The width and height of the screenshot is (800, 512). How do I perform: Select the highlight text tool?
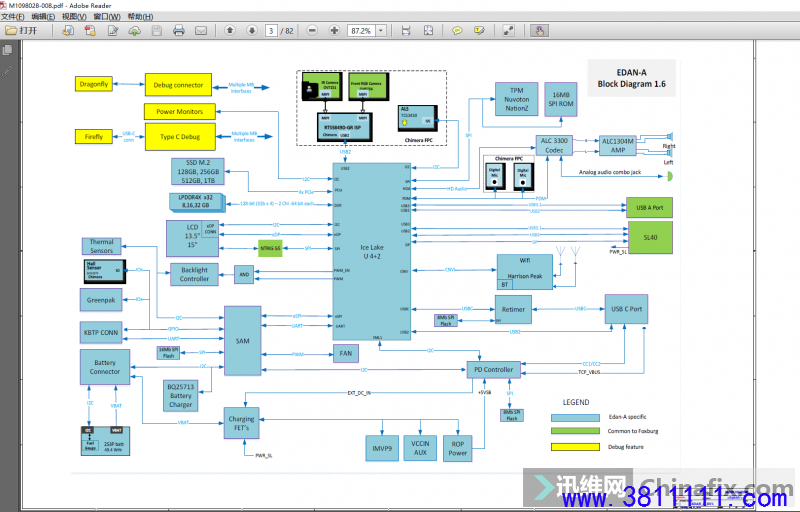[x=479, y=31]
